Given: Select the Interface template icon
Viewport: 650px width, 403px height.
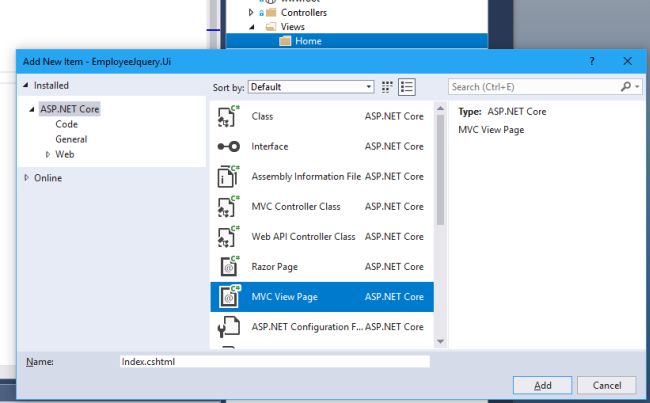Looking at the screenshot, I should (x=228, y=146).
